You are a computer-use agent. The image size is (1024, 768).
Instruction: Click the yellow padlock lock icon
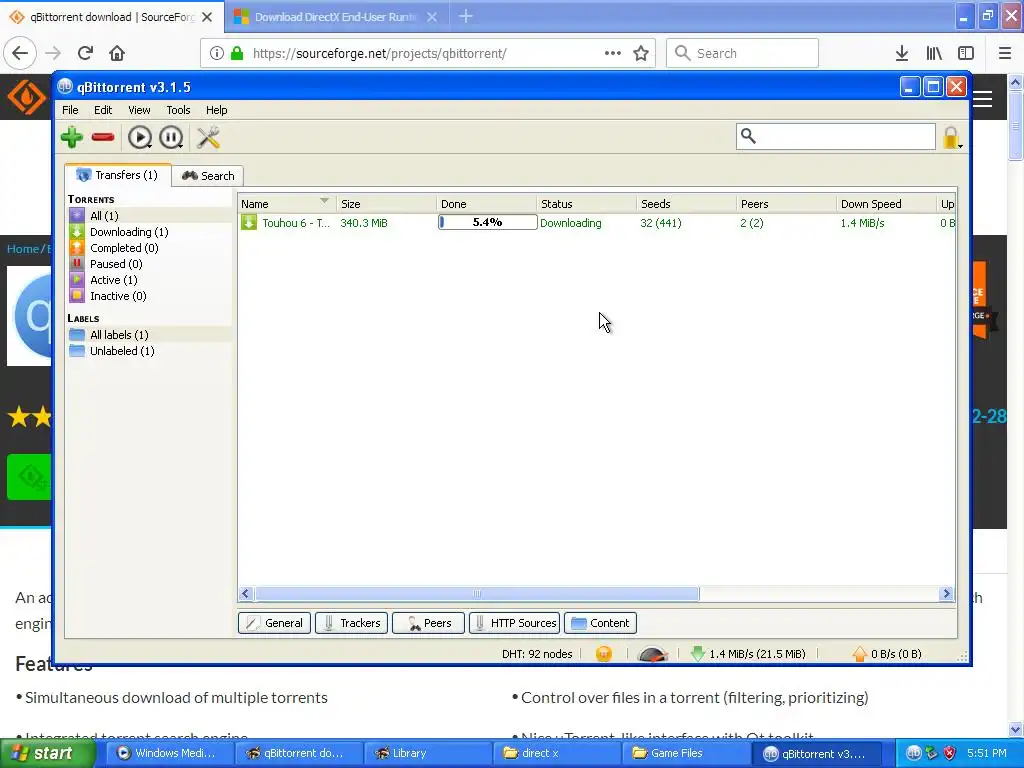pyautogui.click(x=952, y=137)
